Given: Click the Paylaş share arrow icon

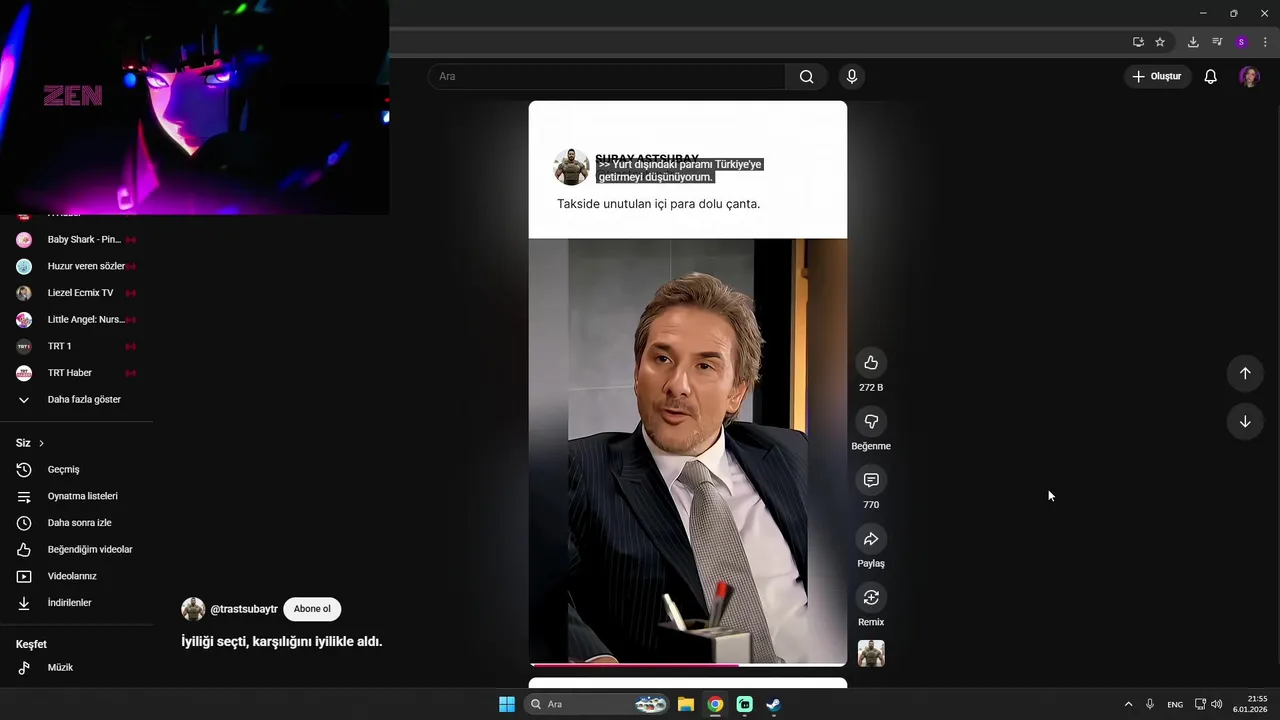Looking at the screenshot, I should (x=871, y=539).
